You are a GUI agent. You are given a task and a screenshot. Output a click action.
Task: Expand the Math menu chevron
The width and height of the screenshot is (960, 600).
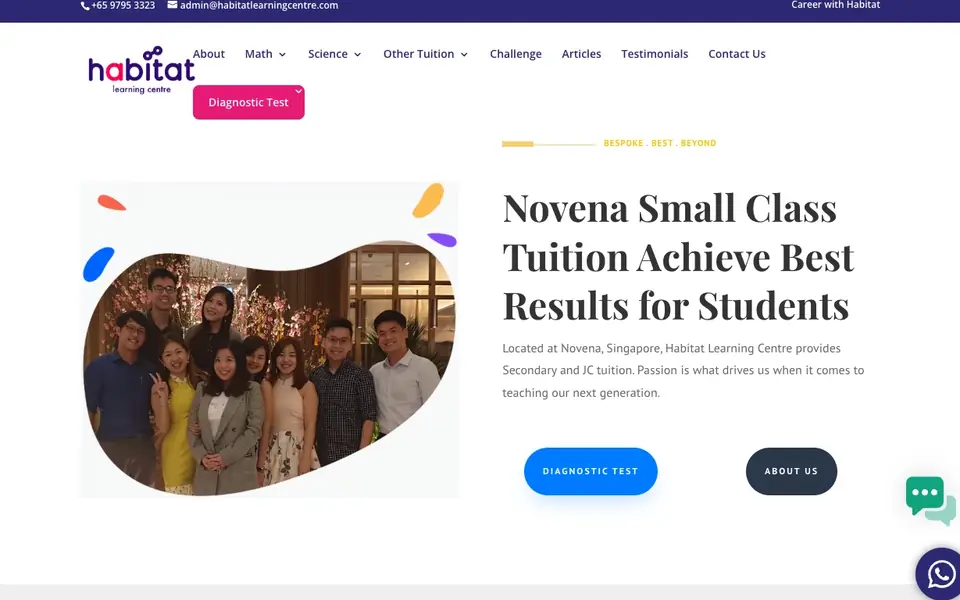point(282,54)
